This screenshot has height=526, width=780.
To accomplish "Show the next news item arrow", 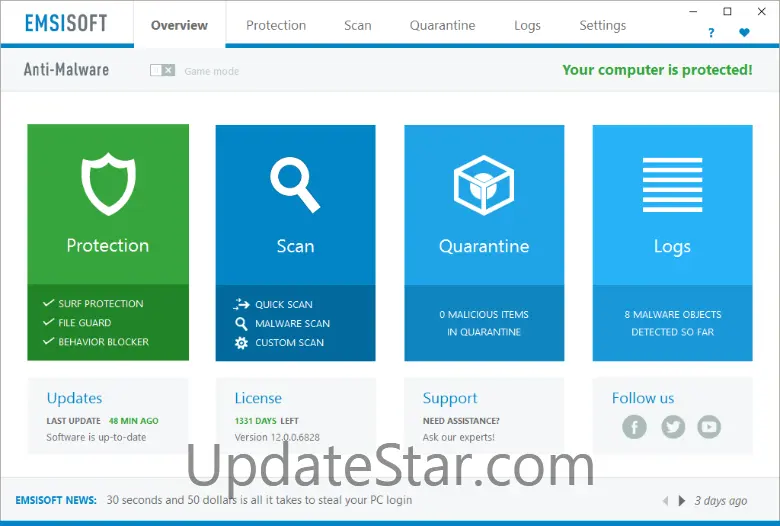I will tap(682, 501).
